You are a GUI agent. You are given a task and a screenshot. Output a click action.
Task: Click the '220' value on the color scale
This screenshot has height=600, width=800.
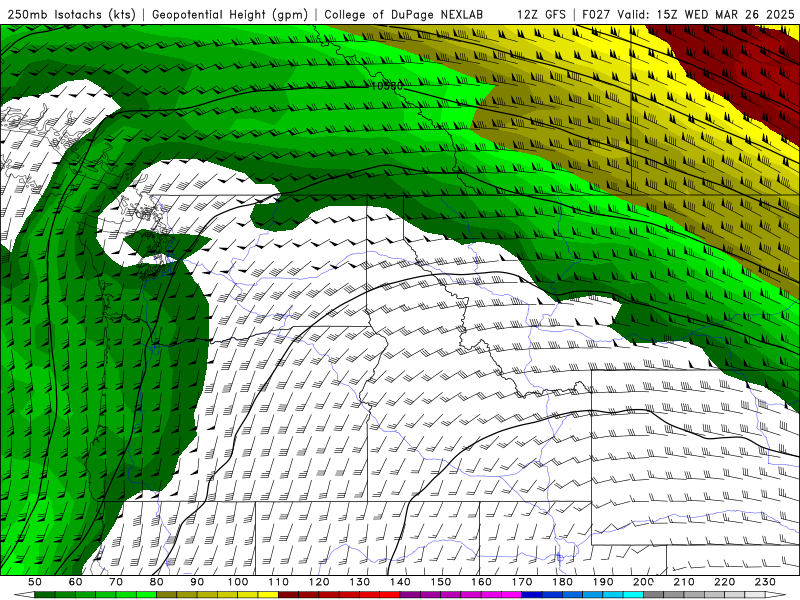click(724, 582)
